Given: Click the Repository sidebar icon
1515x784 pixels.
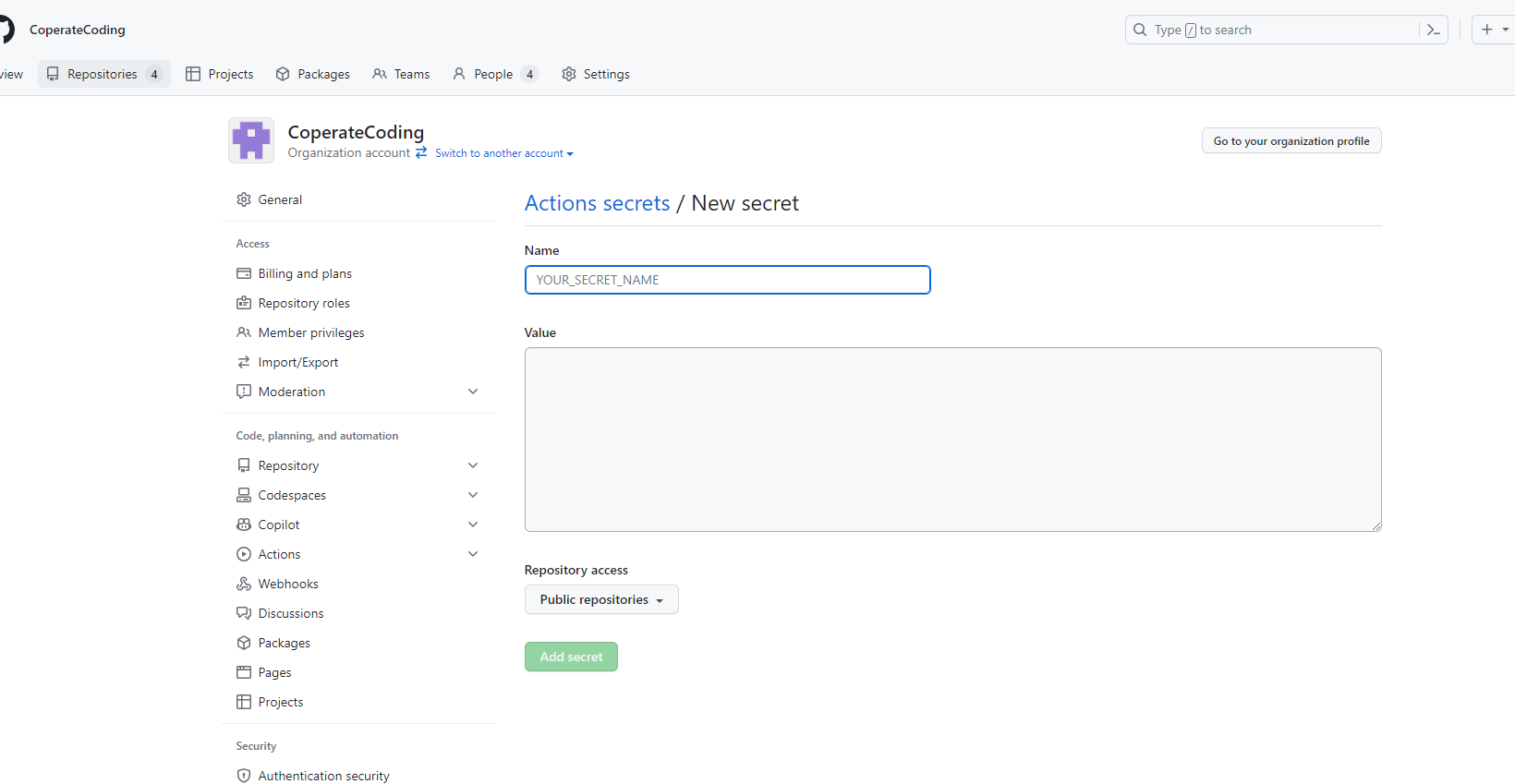Looking at the screenshot, I should point(244,465).
